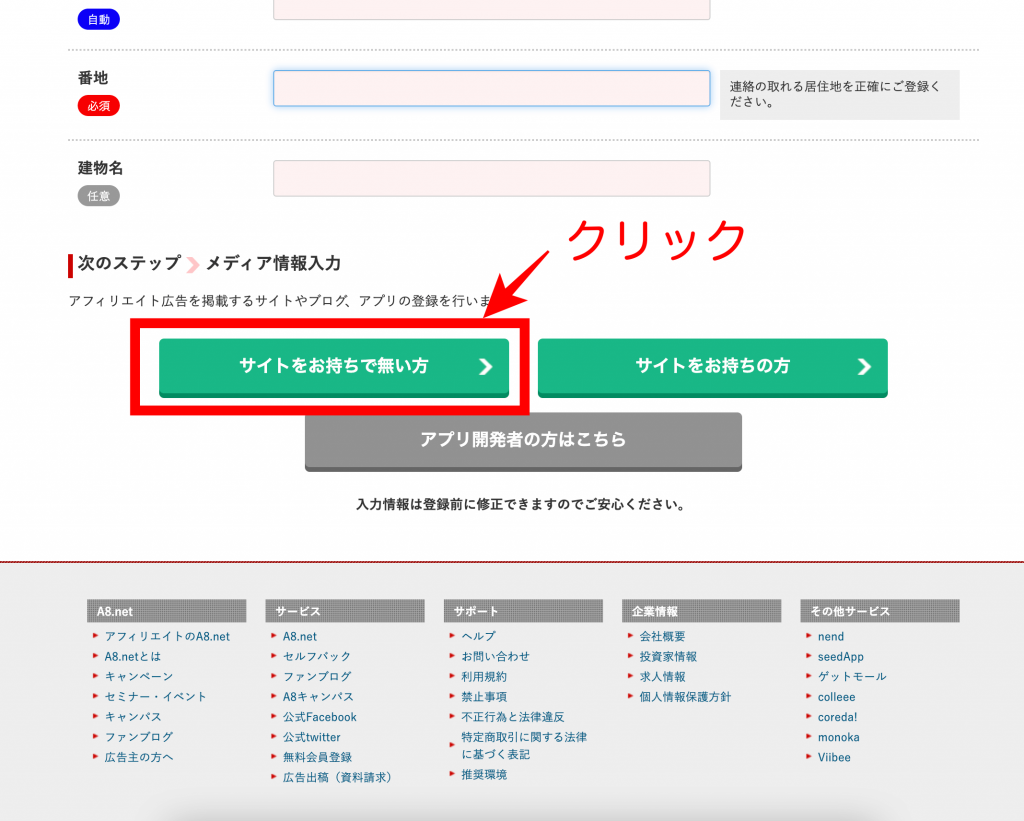Open the 推奨環境 recommended environment link

pos(484,774)
